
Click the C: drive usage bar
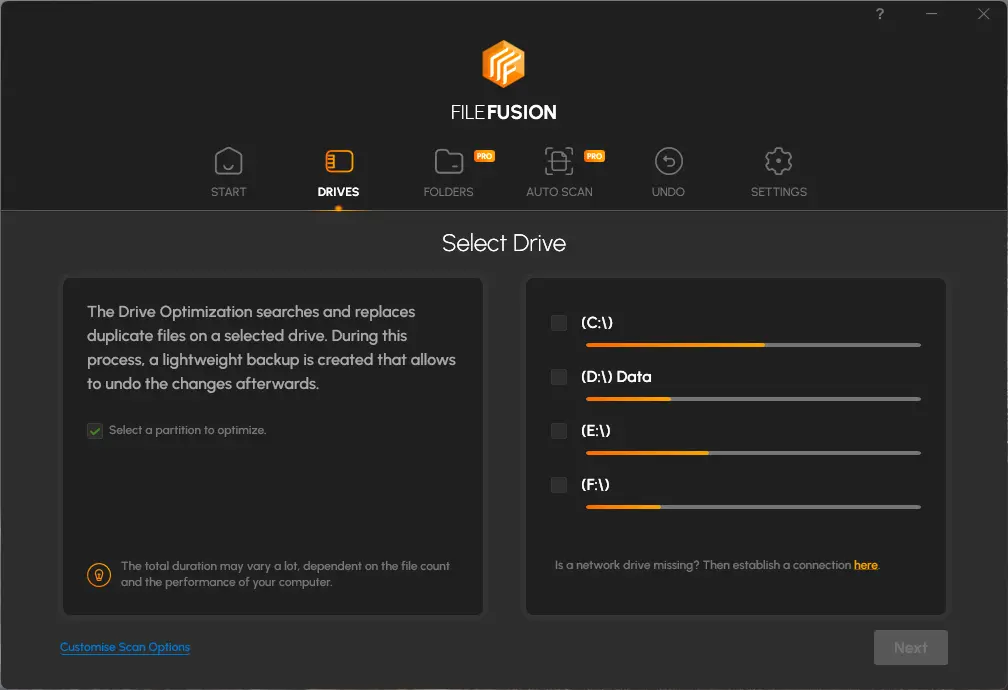[752, 345]
